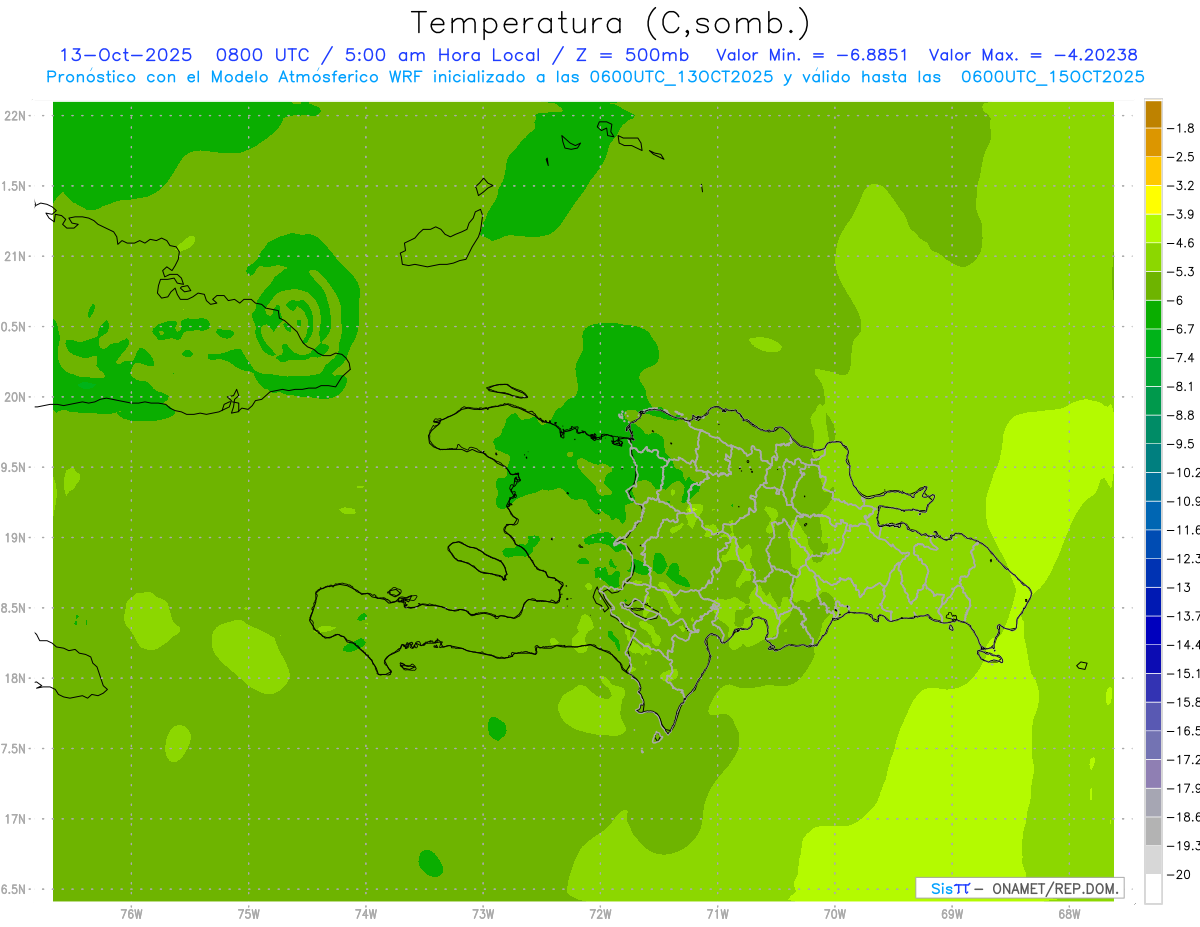The height and width of the screenshot is (927, 1200).
Task: Click the 68W longitude axis label
Action: click(x=1068, y=914)
